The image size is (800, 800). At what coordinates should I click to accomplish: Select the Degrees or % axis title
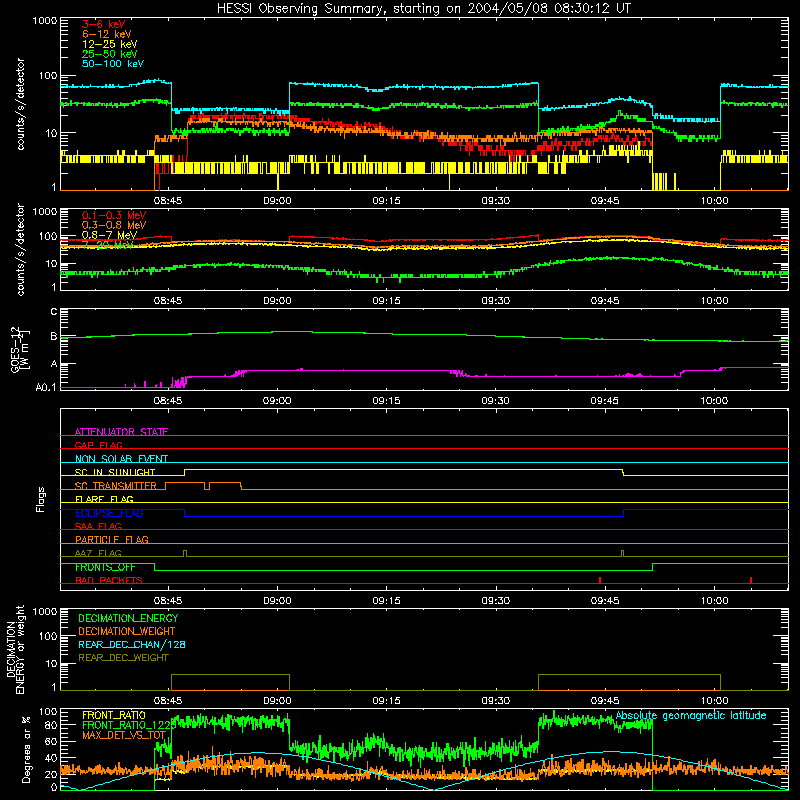tap(27, 749)
